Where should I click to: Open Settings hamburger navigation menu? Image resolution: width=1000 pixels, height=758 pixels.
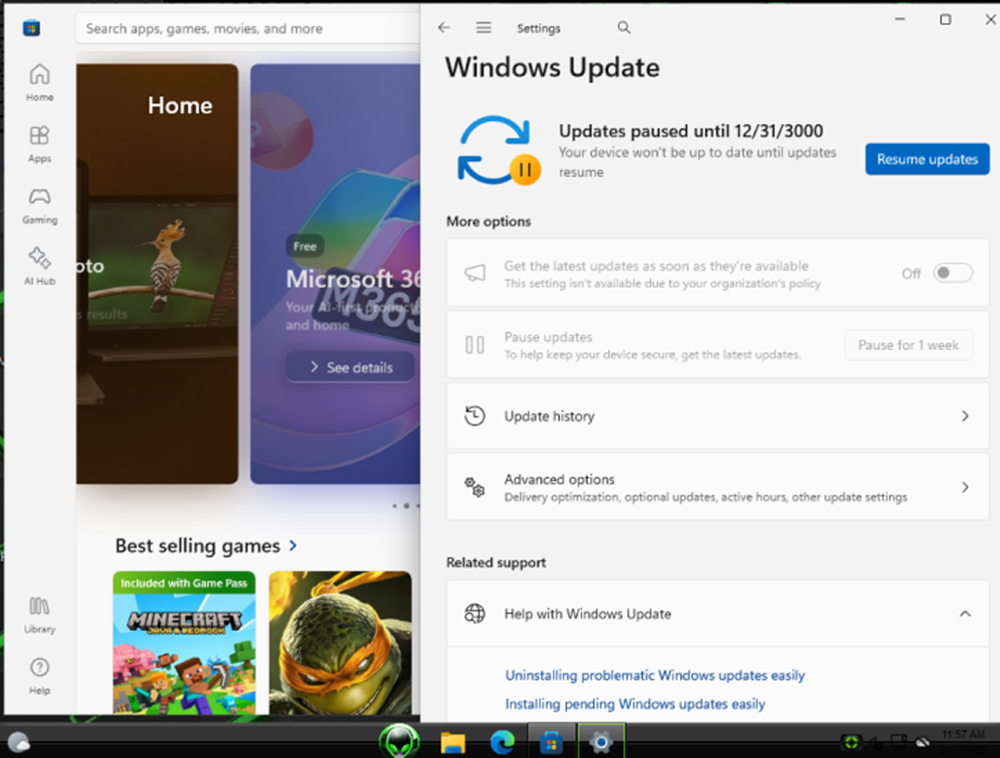tap(484, 28)
